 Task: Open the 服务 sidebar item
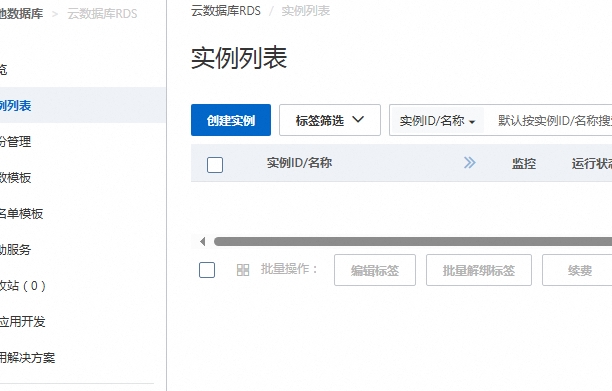tap(83, 249)
